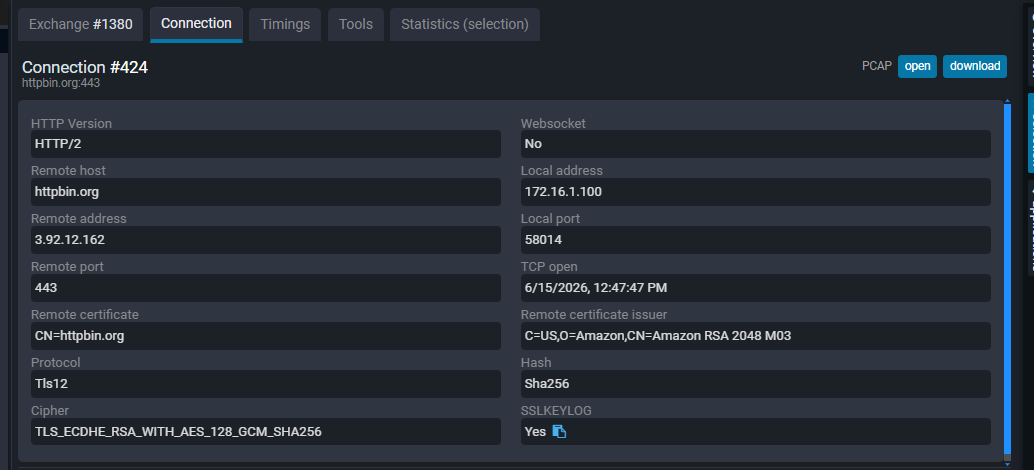Select the TCP open timestamp value

click(756, 288)
